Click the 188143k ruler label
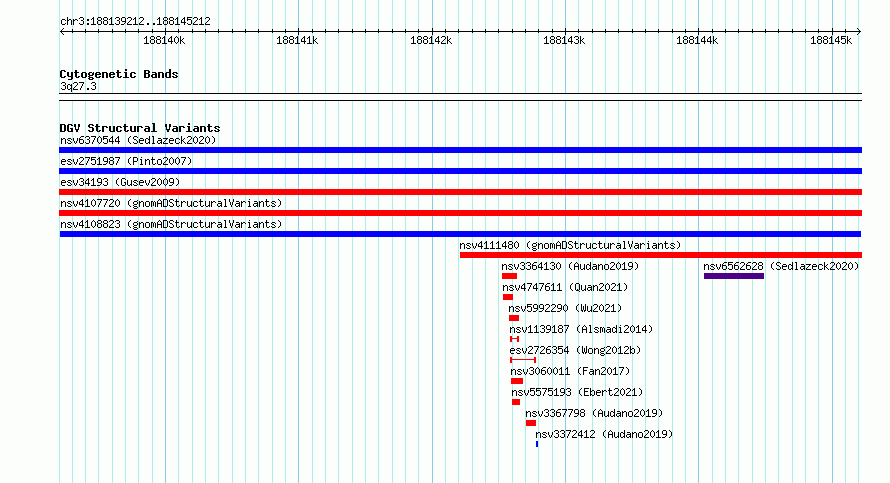This screenshot has height=483, width=890. (564, 40)
